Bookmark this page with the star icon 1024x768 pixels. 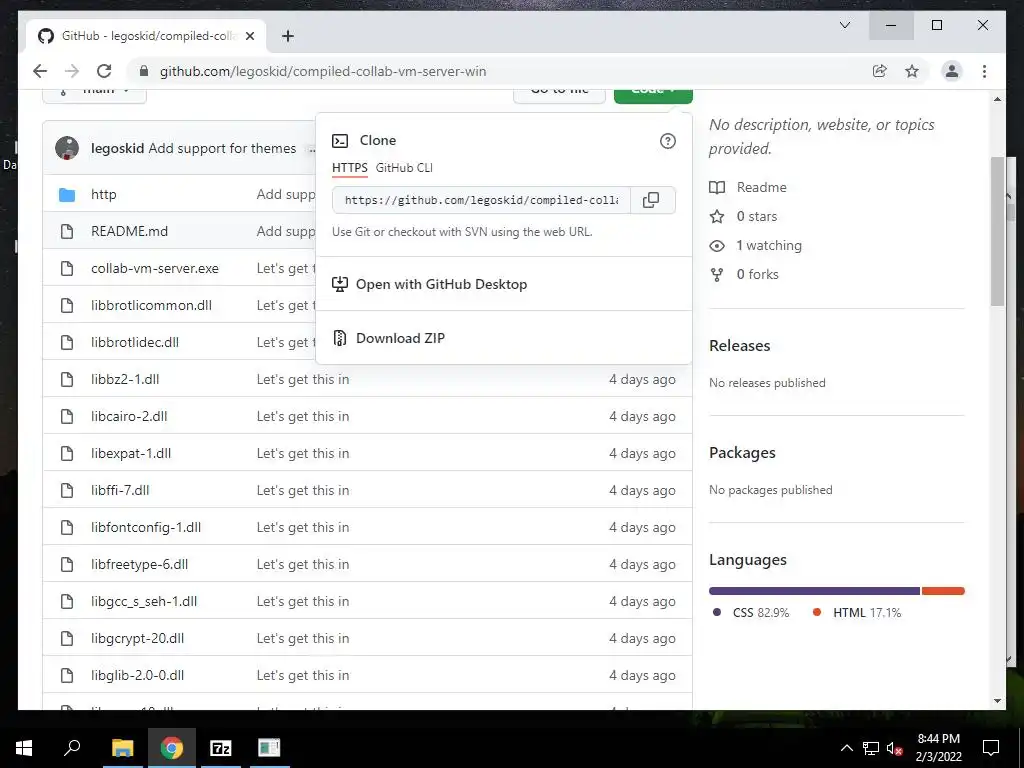pos(912,71)
